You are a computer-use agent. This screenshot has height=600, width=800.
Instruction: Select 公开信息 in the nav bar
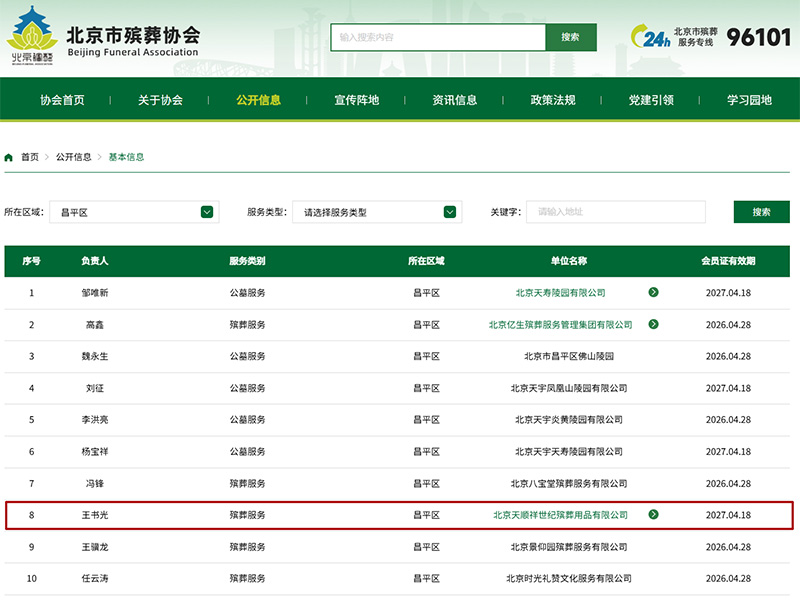[x=258, y=100]
